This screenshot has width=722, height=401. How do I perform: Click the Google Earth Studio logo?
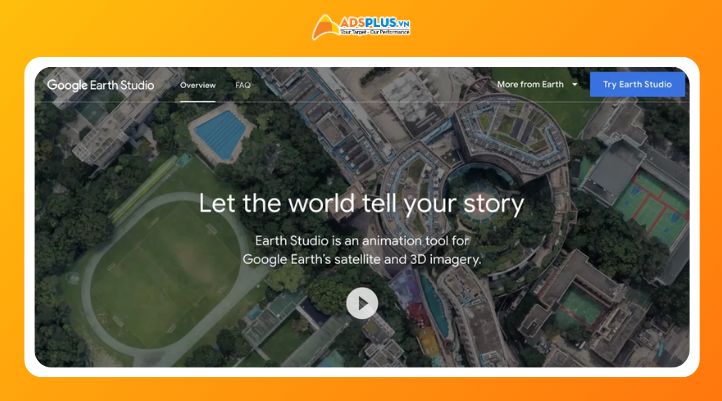pyautogui.click(x=100, y=85)
